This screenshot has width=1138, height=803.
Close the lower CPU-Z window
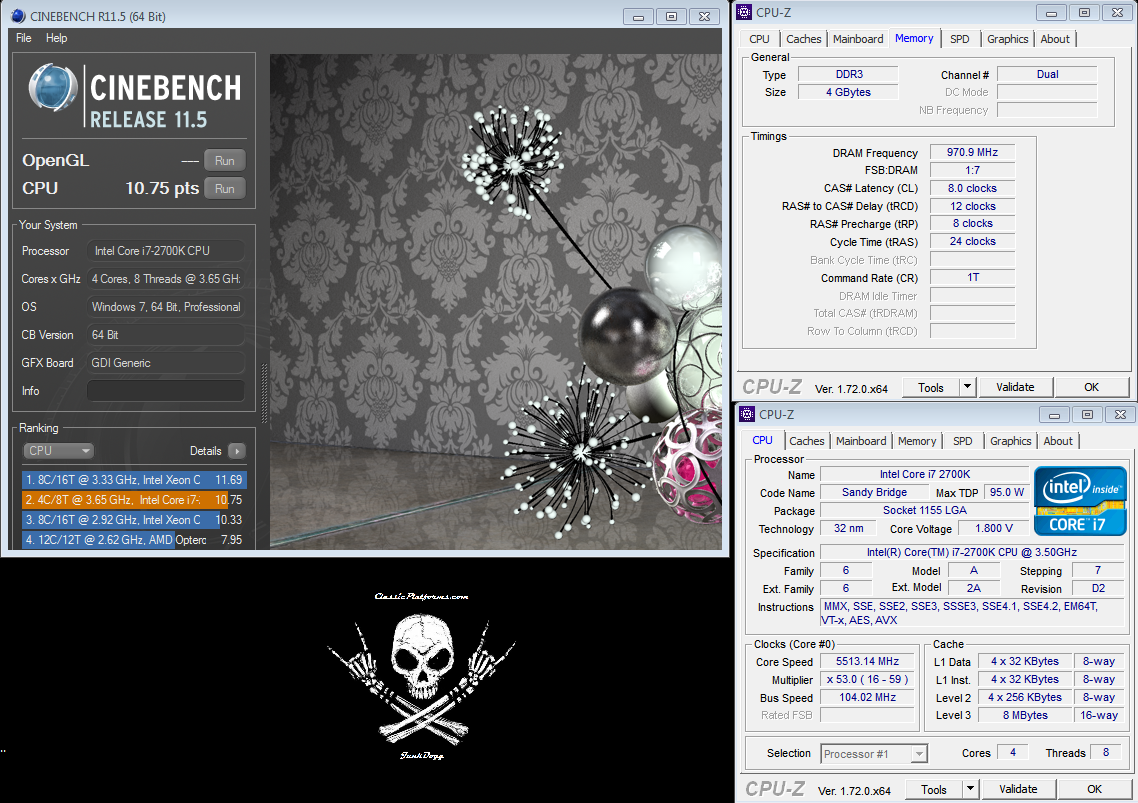[1121, 415]
